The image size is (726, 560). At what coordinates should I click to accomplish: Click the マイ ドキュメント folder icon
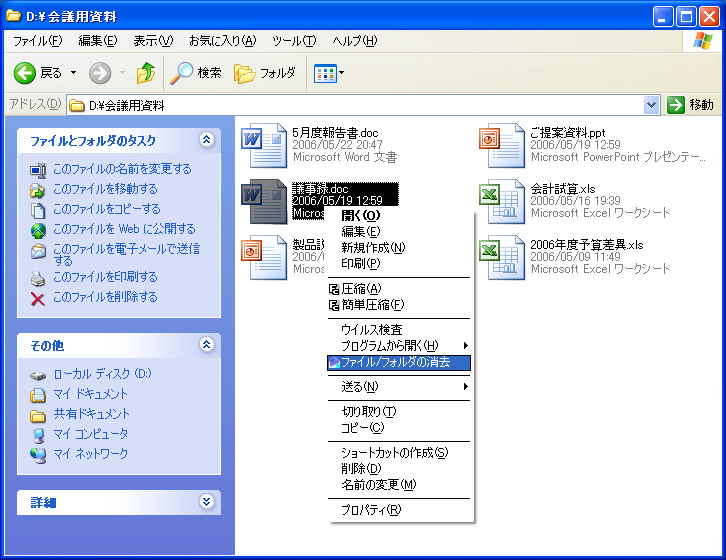[x=38, y=395]
